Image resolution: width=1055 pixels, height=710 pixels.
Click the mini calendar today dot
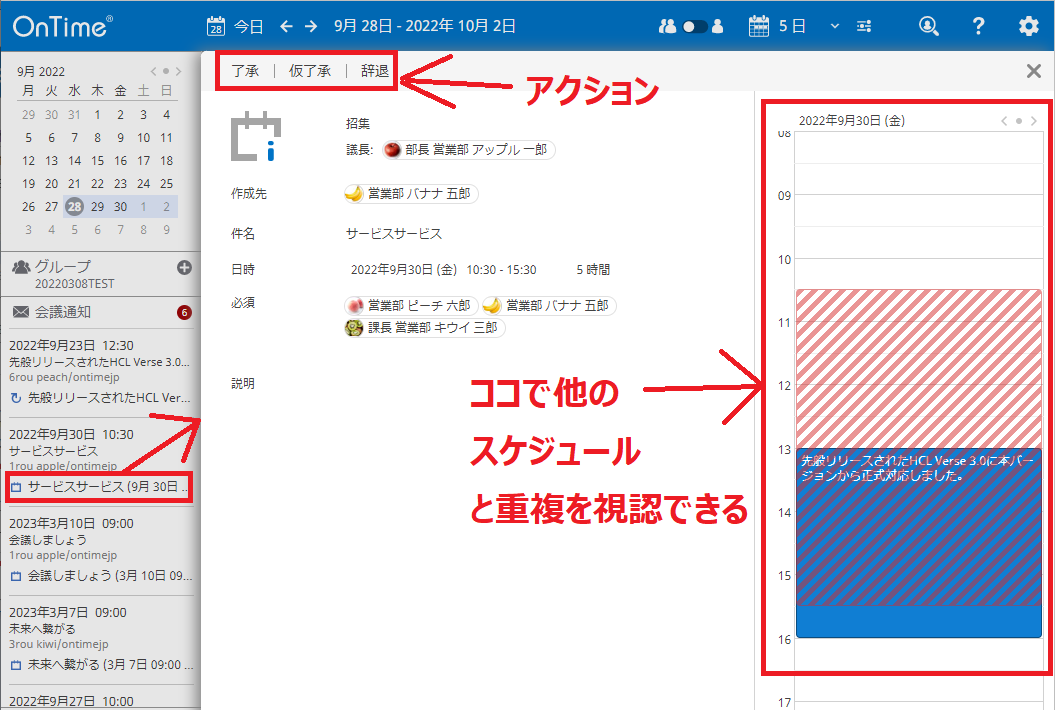(166, 71)
